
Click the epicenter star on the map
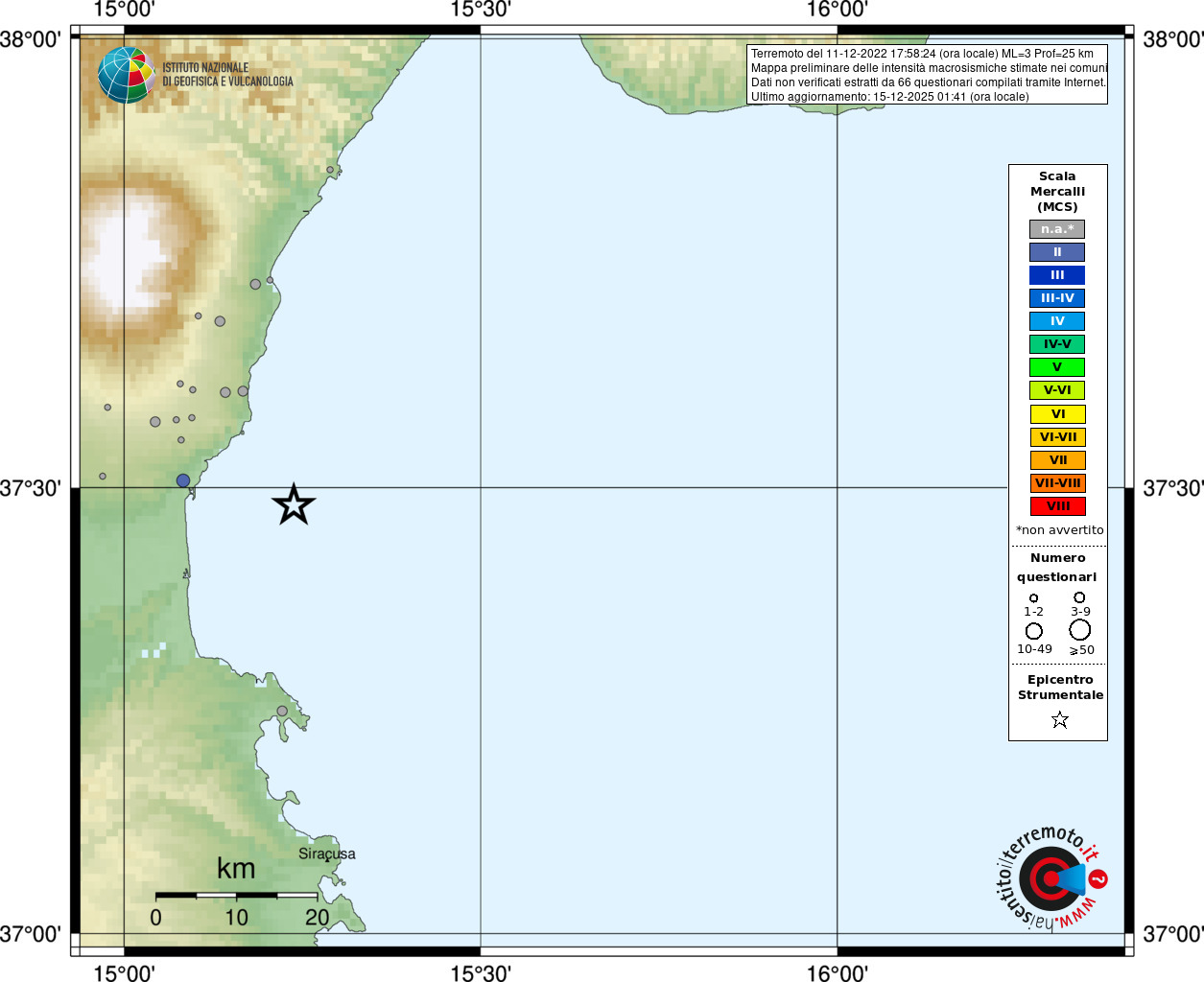click(294, 504)
